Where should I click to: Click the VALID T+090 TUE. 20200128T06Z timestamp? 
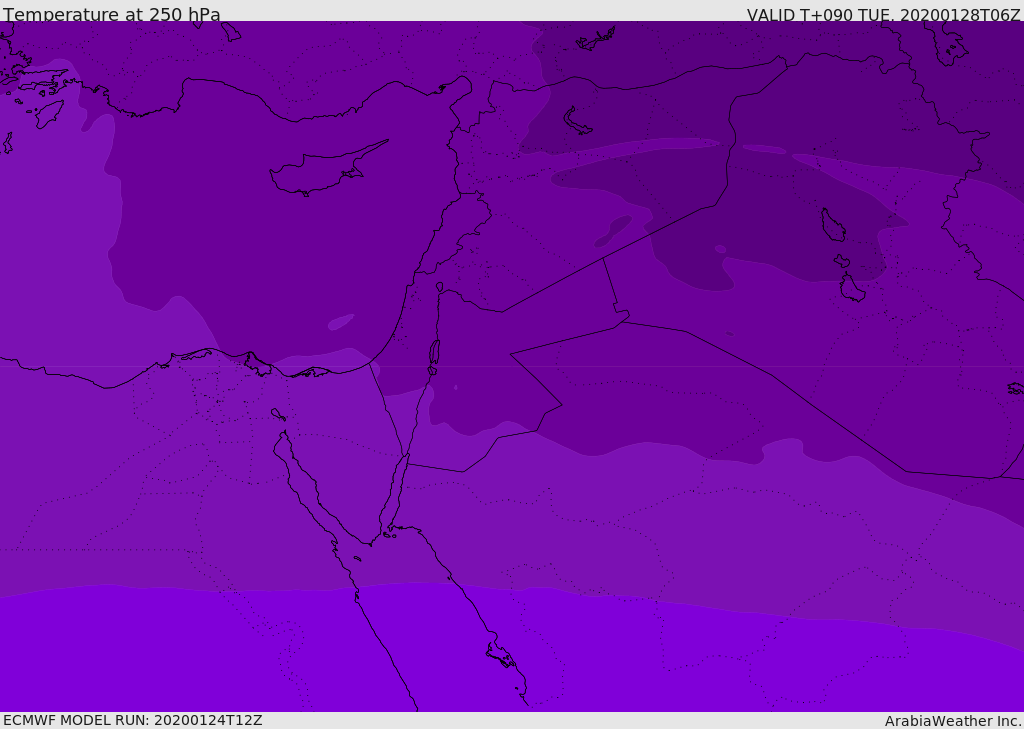pos(884,15)
